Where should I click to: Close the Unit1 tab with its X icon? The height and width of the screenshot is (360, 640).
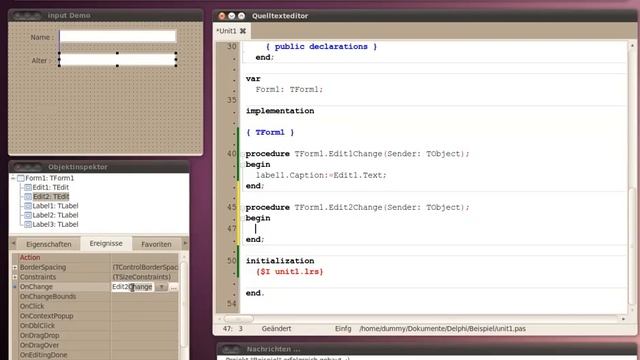tap(243, 31)
